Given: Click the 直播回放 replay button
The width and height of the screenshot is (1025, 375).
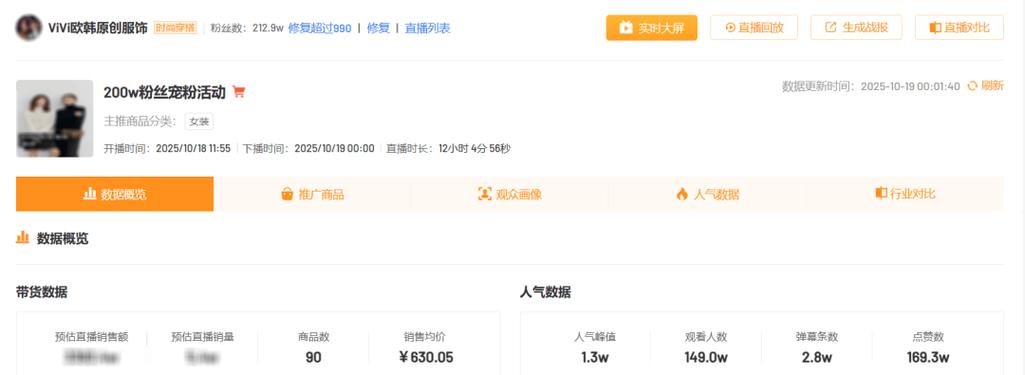Looking at the screenshot, I should click(754, 27).
